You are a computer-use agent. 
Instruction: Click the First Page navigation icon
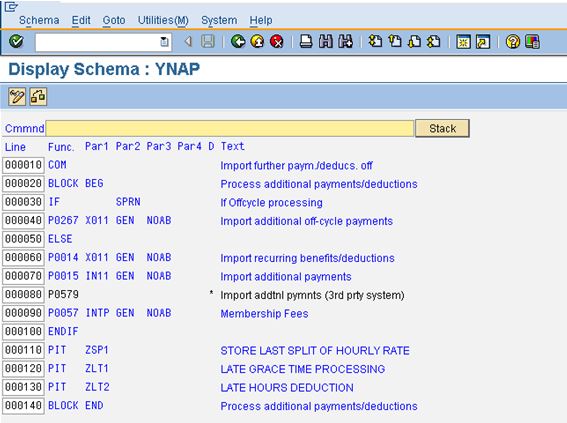[x=375, y=42]
